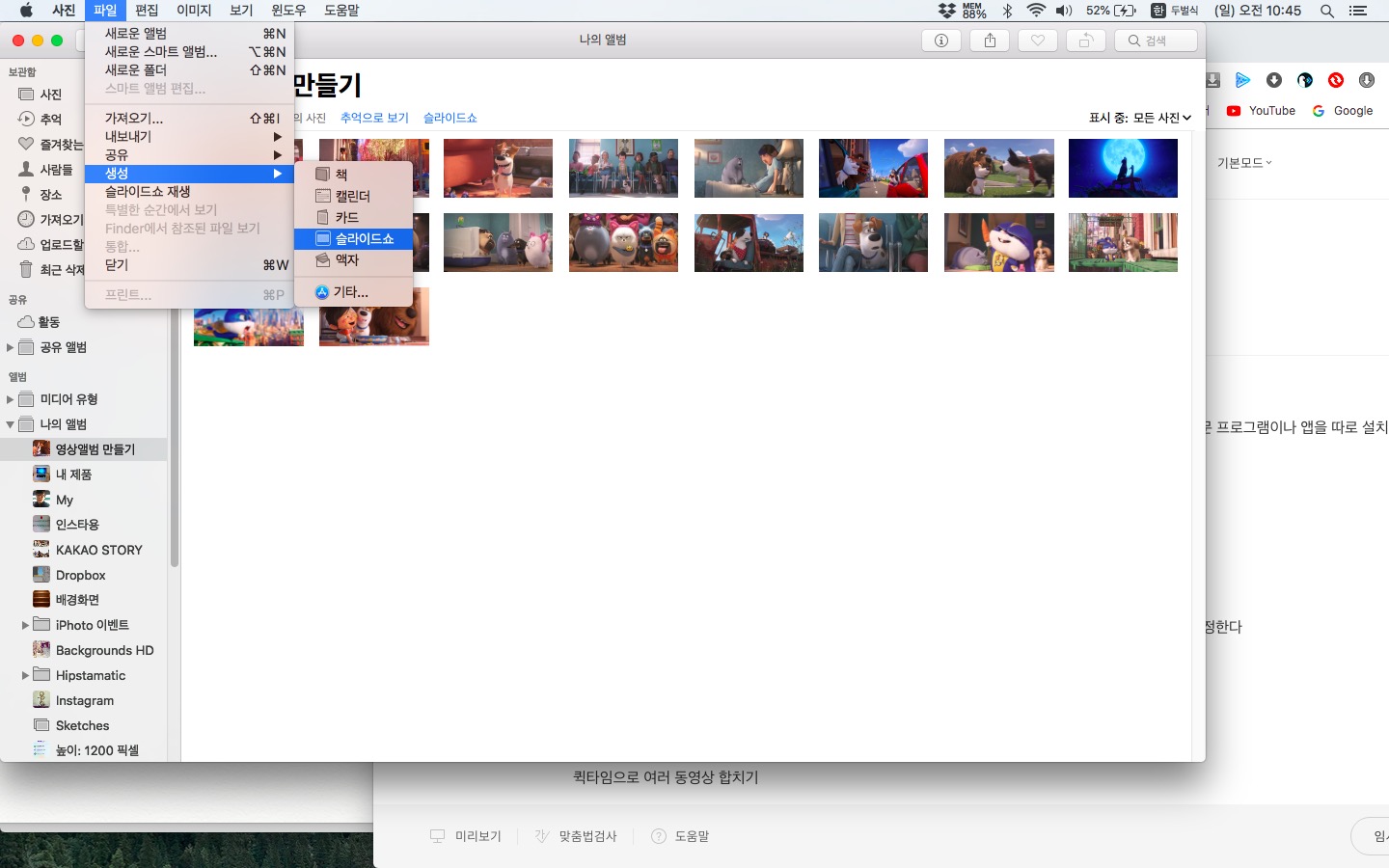Expand the iPhoto 이벤트 folder triangle
Viewport: 1389px width, 868px height.
click(x=25, y=625)
